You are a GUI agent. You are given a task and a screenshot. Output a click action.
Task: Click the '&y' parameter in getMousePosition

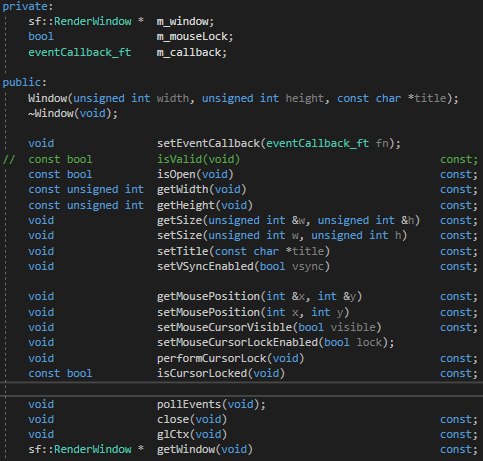pyautogui.click(x=350, y=296)
